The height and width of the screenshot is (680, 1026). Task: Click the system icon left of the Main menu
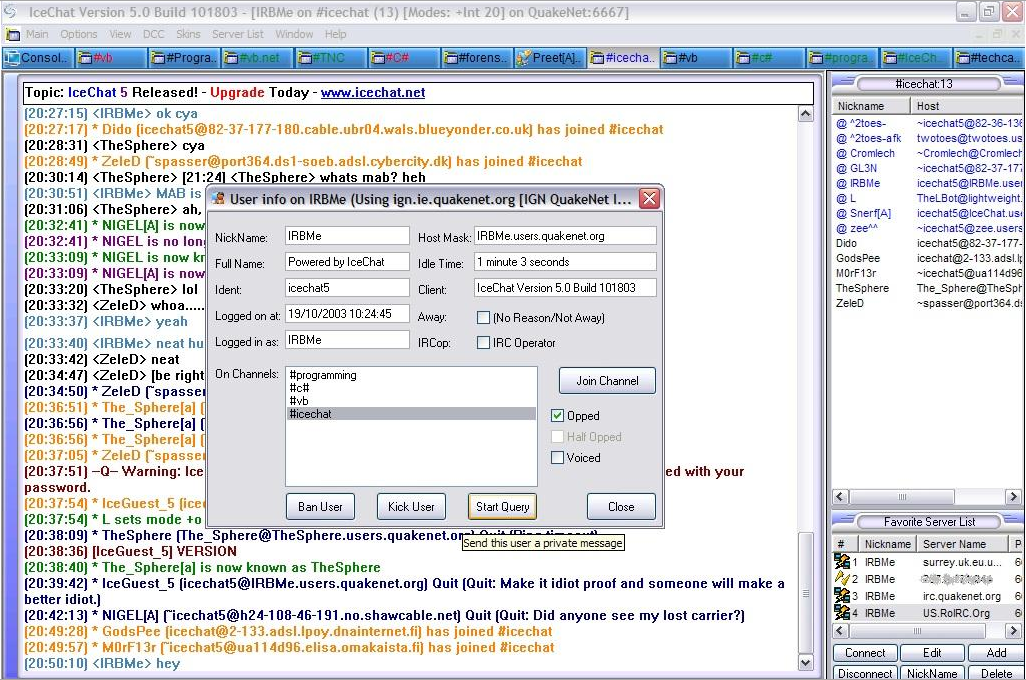[12, 34]
